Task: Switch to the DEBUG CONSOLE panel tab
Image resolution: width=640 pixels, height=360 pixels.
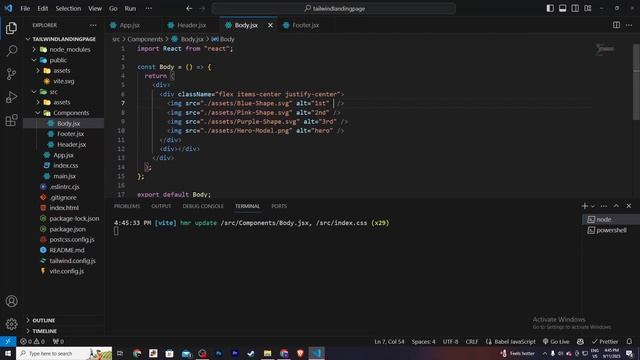Action: [x=203, y=206]
